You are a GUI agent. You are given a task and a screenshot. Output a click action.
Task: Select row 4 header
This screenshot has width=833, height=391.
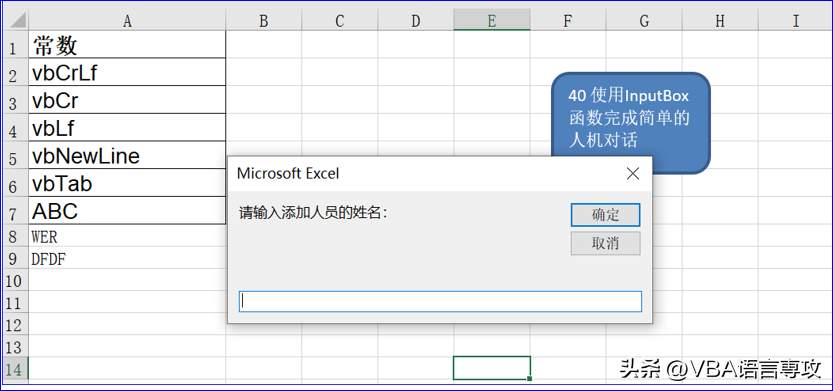(x=14, y=128)
